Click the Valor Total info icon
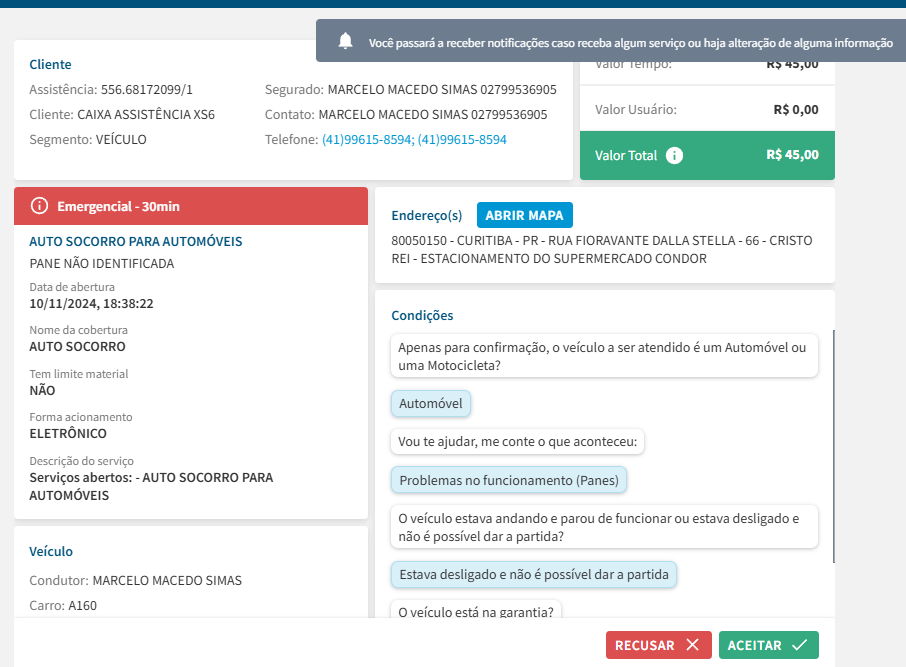Screen dimensions: 906x667 click(x=674, y=155)
